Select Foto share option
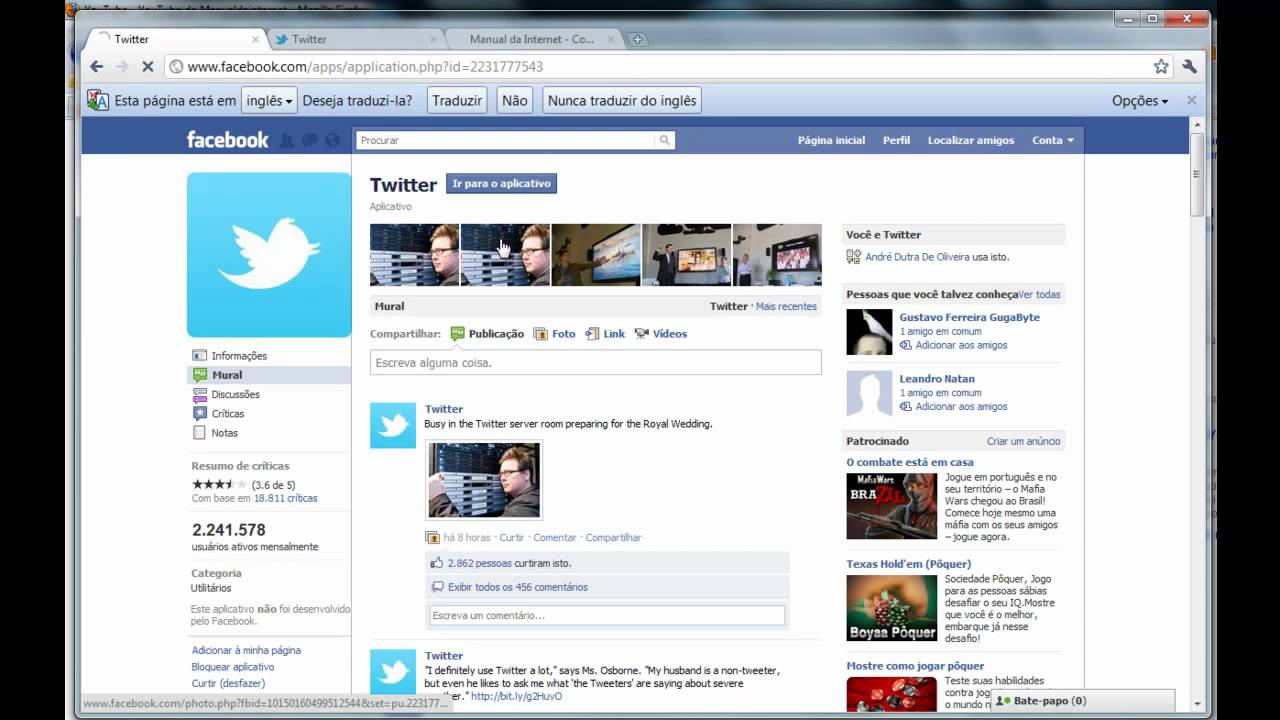Screen dimensions: 1280x720 555,334
